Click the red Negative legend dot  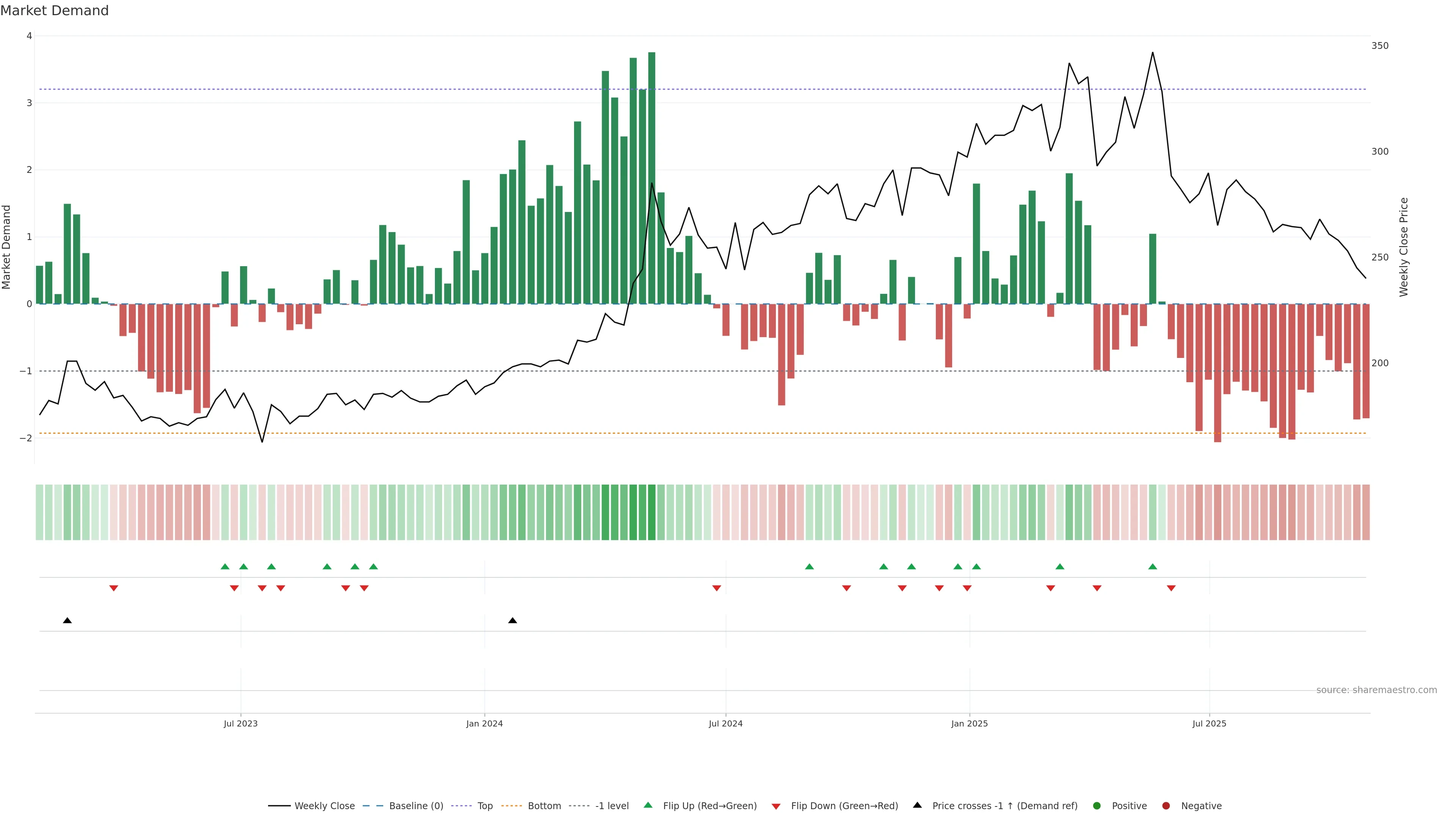pos(1166,806)
